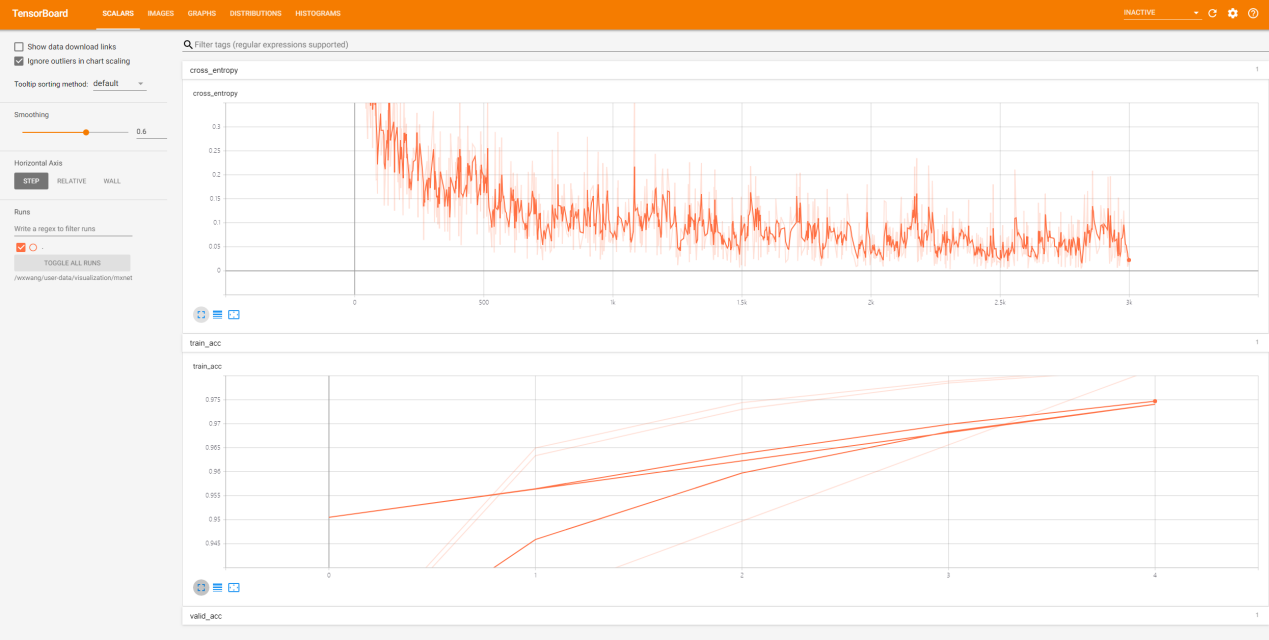Uncheck Ignore outliers in chart scaling
Image resolution: width=1269 pixels, height=640 pixels.
click(19, 61)
